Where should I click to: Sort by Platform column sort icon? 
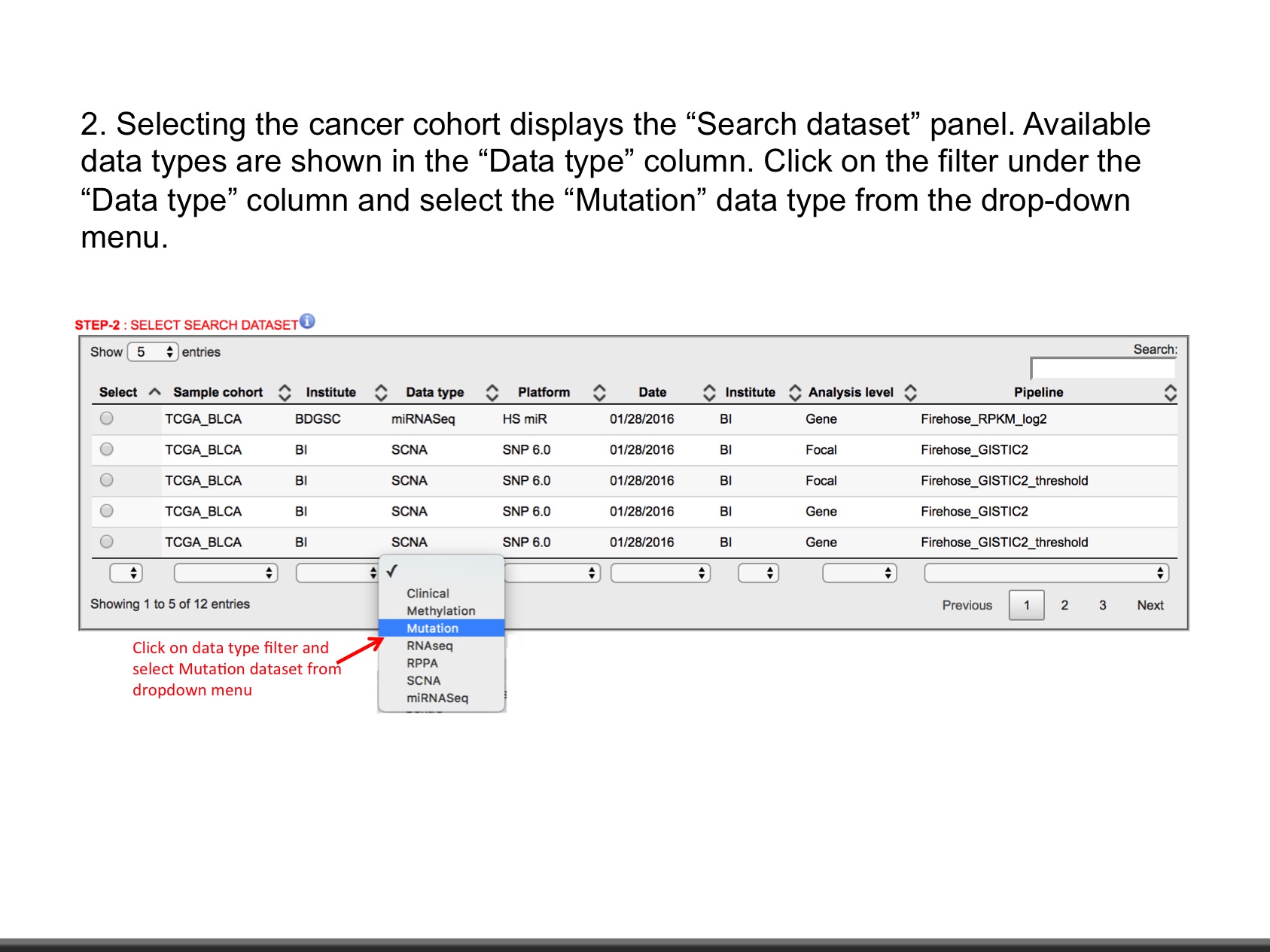(599, 393)
